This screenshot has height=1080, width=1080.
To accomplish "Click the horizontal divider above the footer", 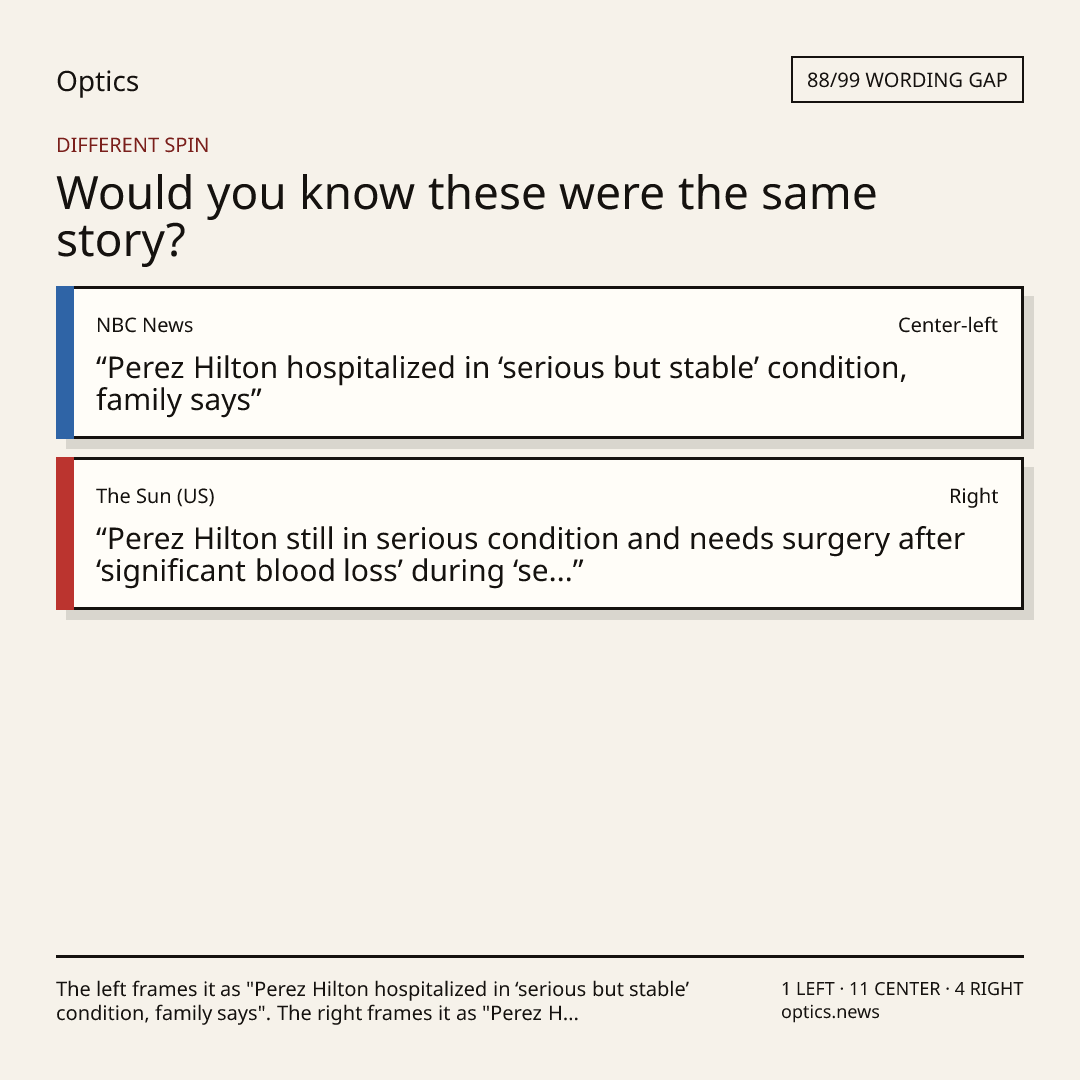I will point(540,956).
